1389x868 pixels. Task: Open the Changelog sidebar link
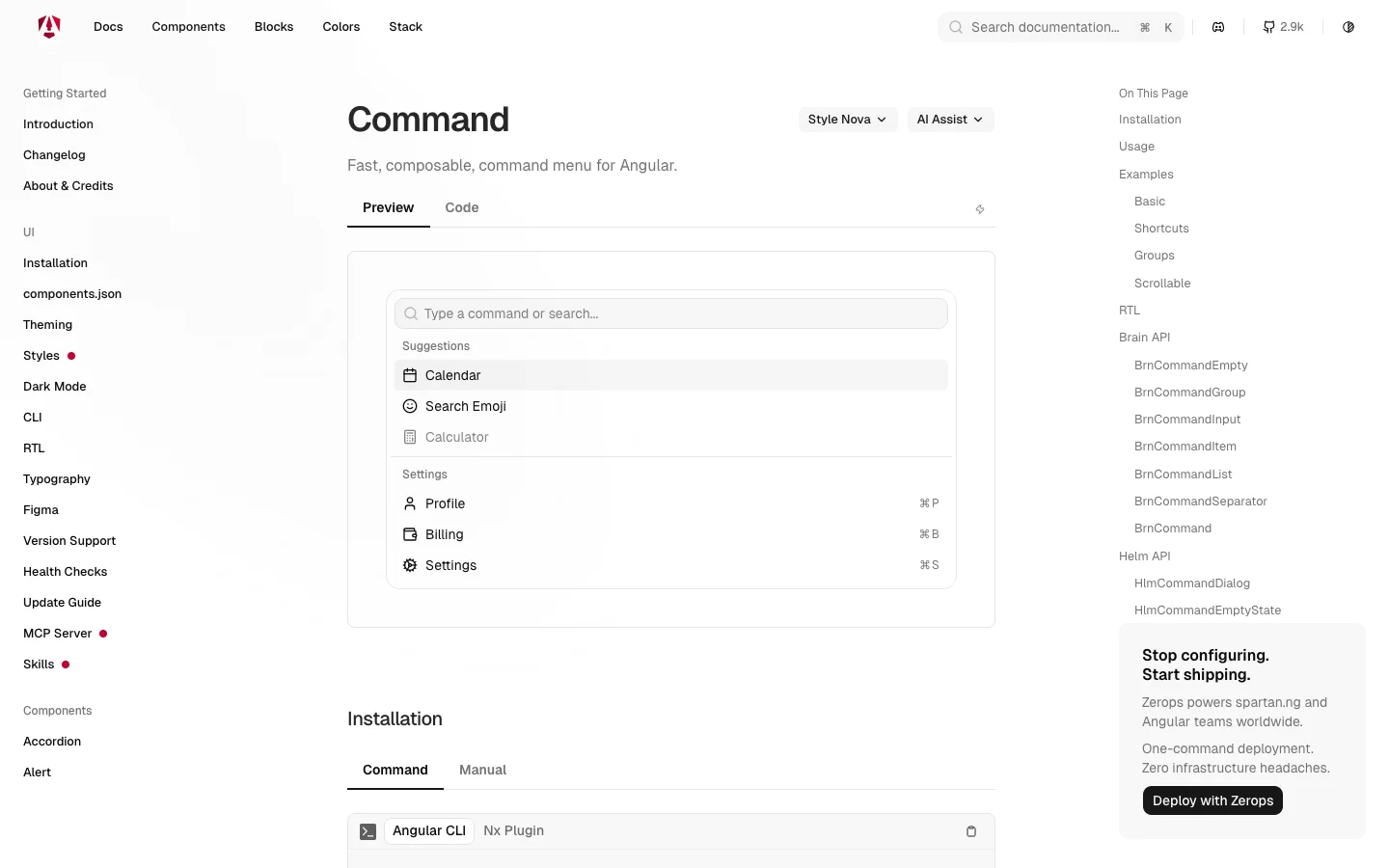coord(54,155)
